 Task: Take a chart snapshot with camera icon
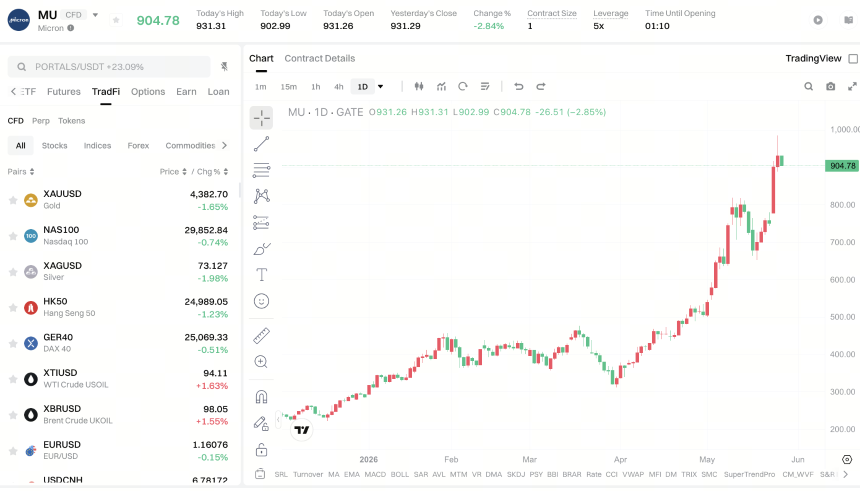click(x=830, y=86)
